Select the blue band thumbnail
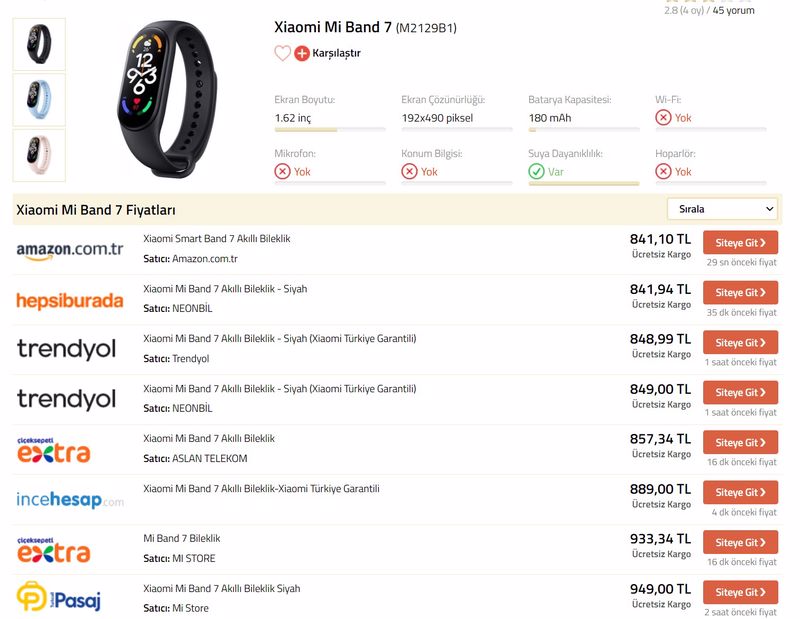 click(39, 100)
